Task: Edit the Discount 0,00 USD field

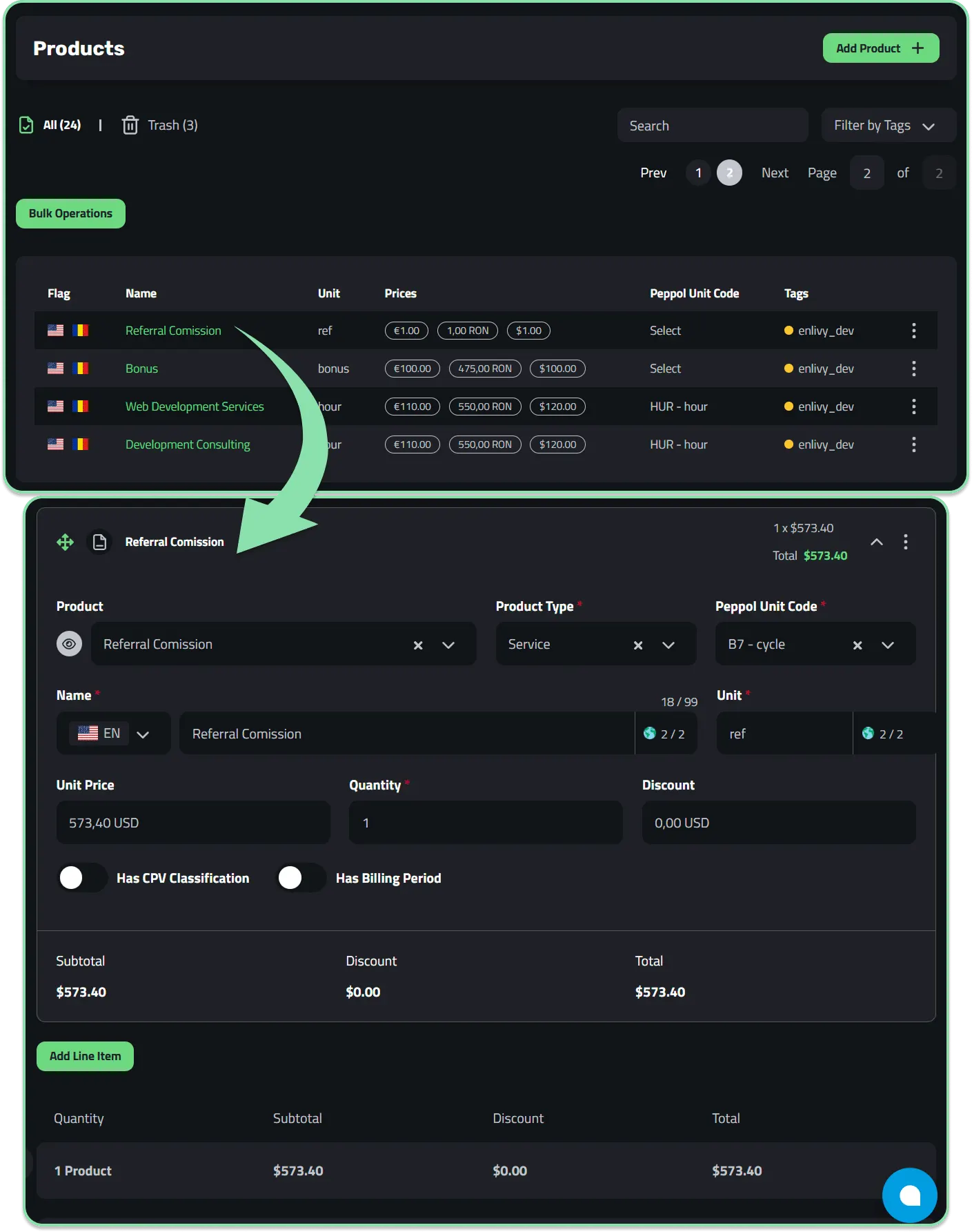Action: click(x=779, y=822)
